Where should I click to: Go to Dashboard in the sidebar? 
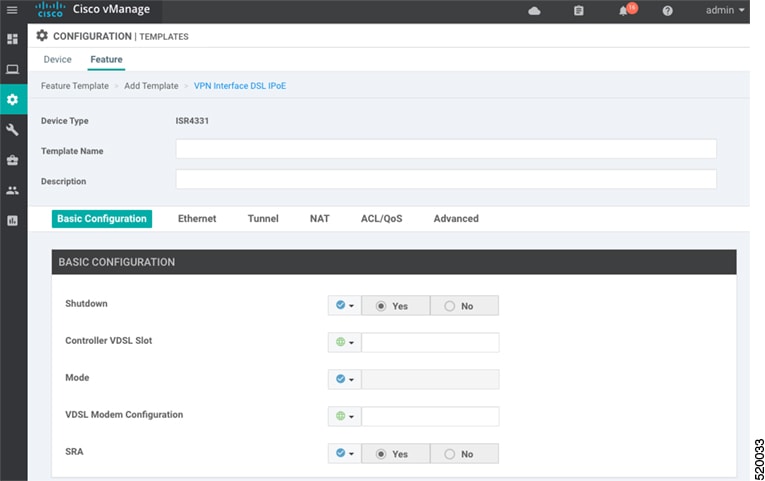[x=13, y=39]
